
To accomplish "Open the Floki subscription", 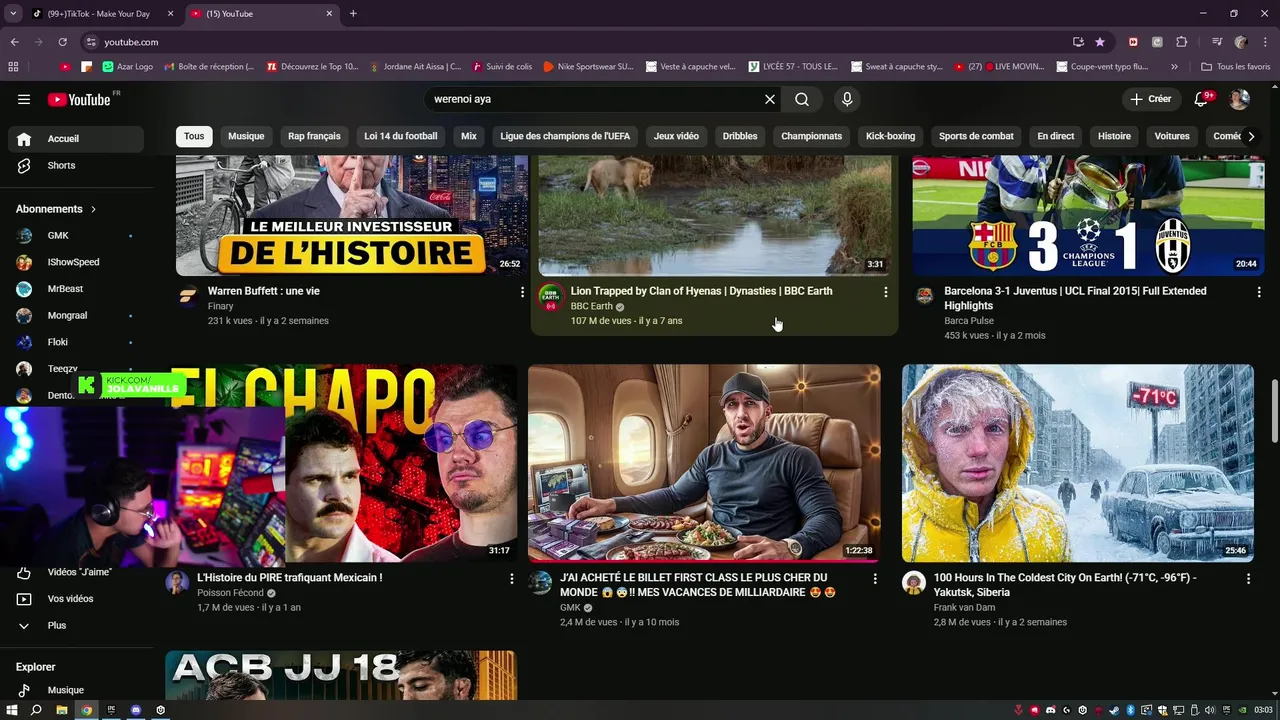I will point(76,342).
